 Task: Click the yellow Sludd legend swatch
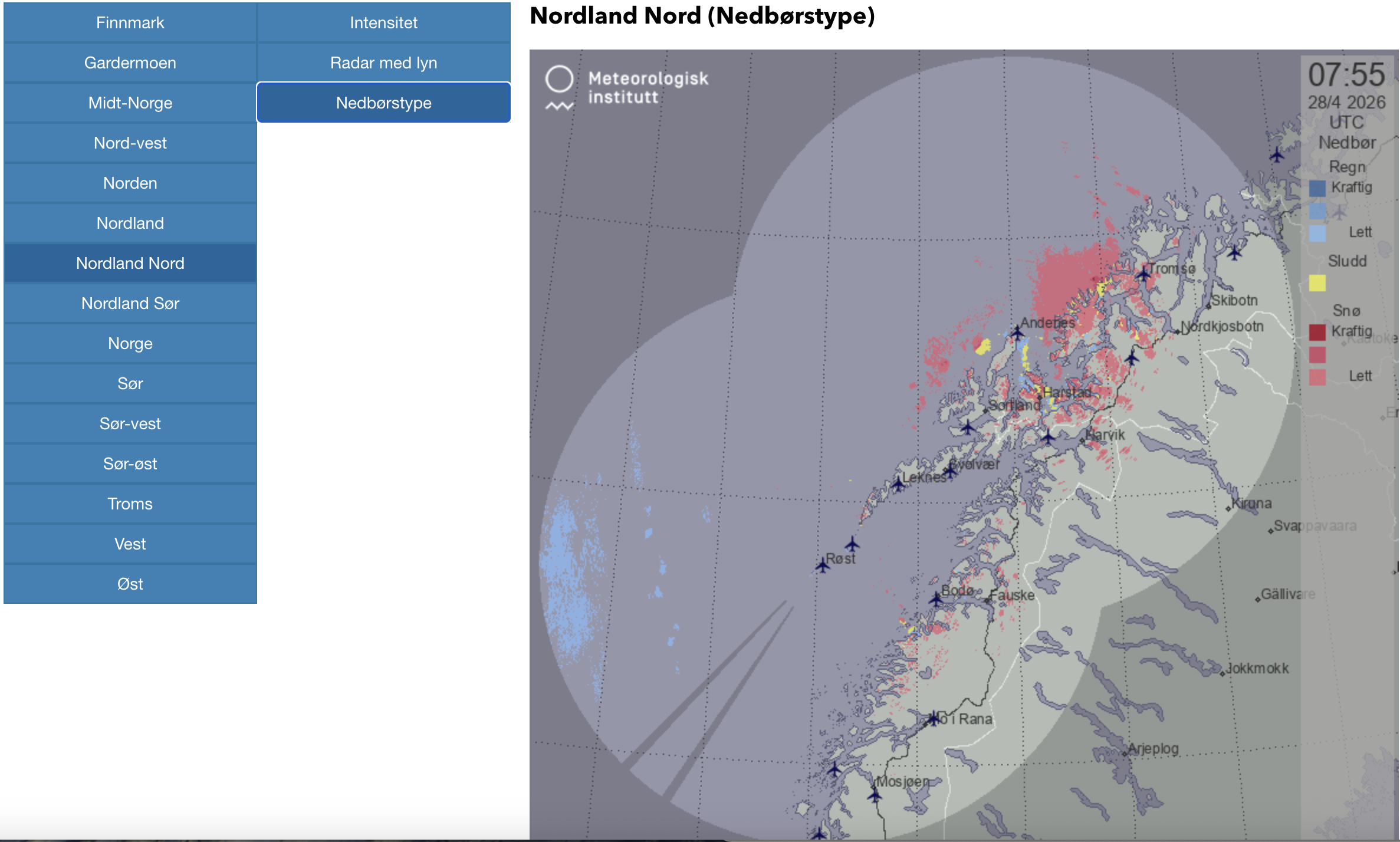pyautogui.click(x=1317, y=283)
